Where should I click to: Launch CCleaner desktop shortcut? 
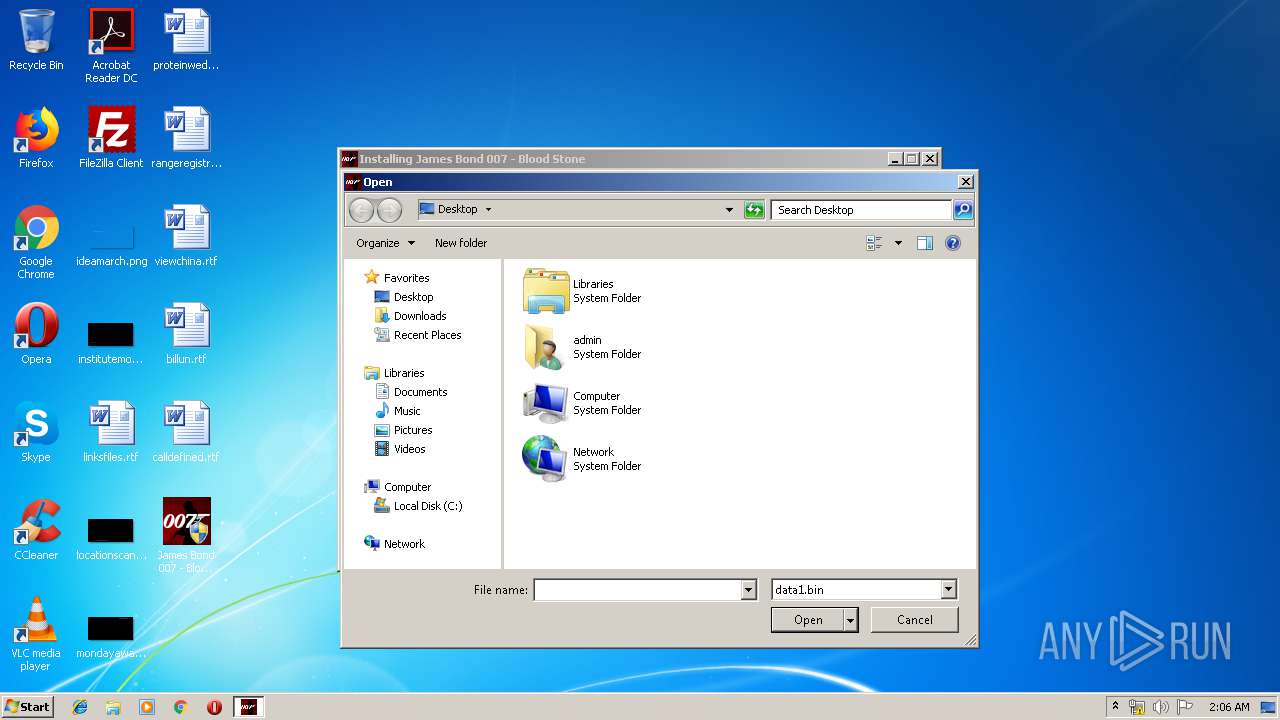[36, 530]
